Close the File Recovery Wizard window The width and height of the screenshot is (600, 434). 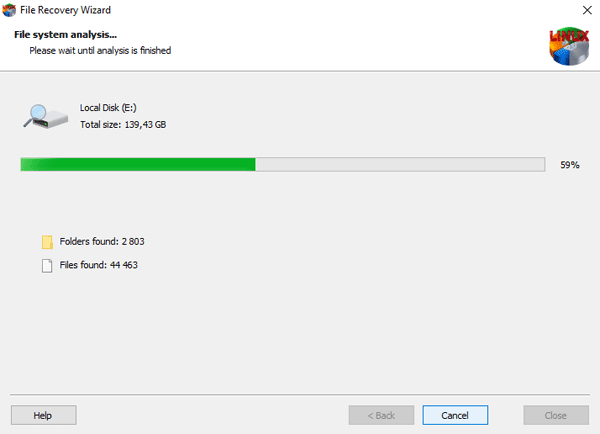(x=587, y=10)
